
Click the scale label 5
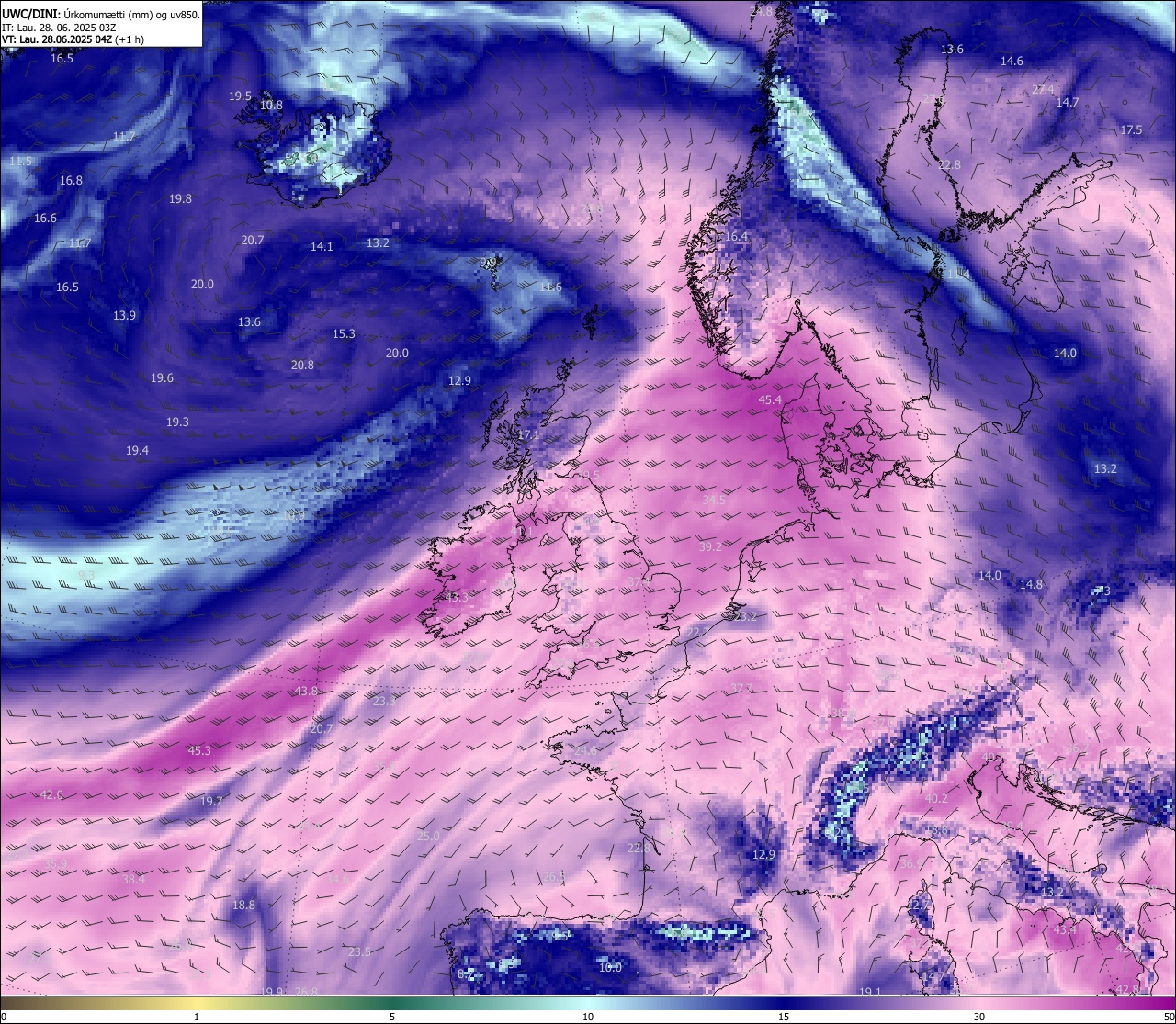[392, 1017]
